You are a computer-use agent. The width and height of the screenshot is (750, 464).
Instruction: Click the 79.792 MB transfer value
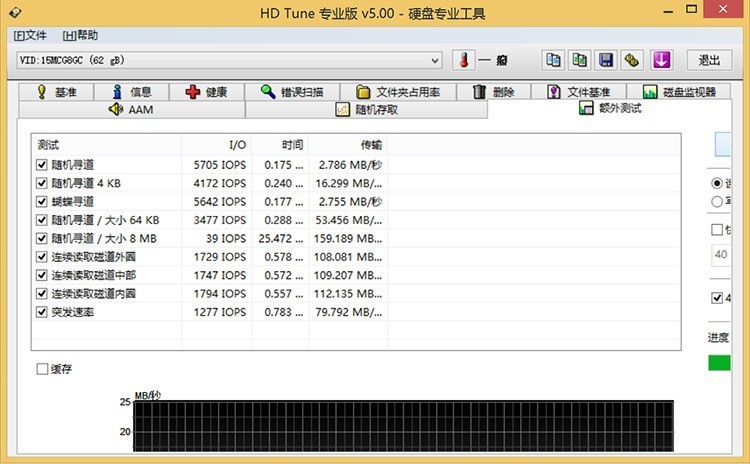pos(349,312)
